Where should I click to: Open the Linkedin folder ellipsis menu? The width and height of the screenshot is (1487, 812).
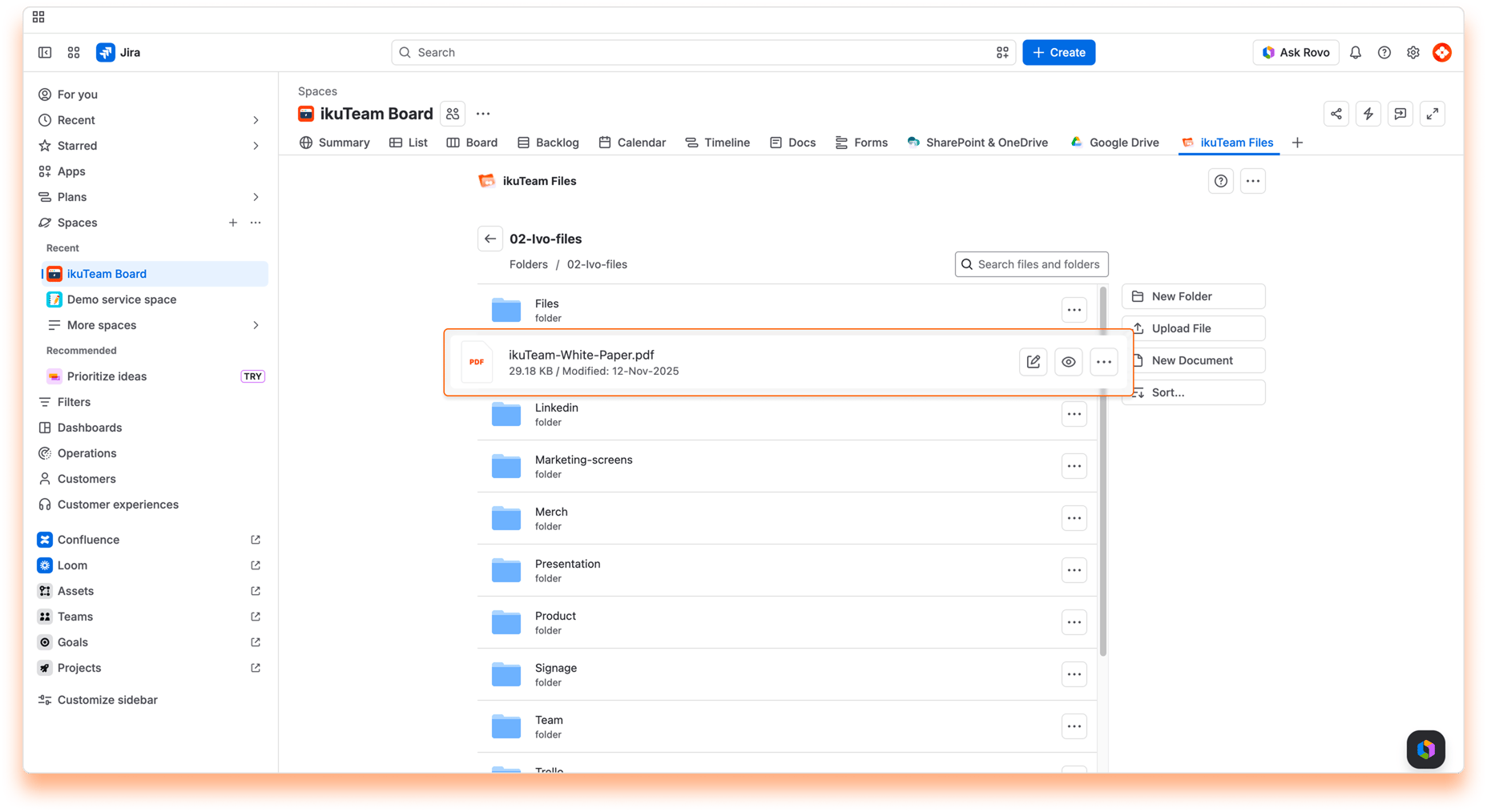[1074, 414]
